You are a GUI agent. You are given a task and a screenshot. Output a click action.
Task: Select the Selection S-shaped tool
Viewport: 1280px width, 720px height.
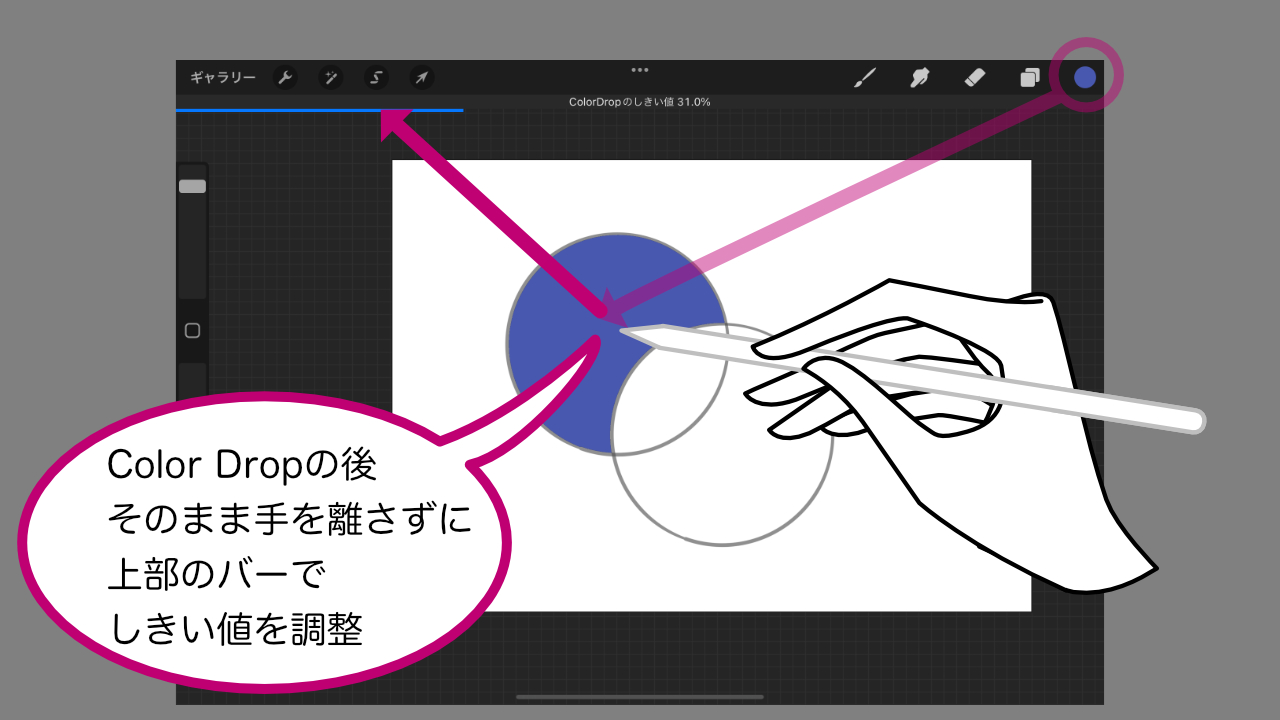tap(376, 78)
